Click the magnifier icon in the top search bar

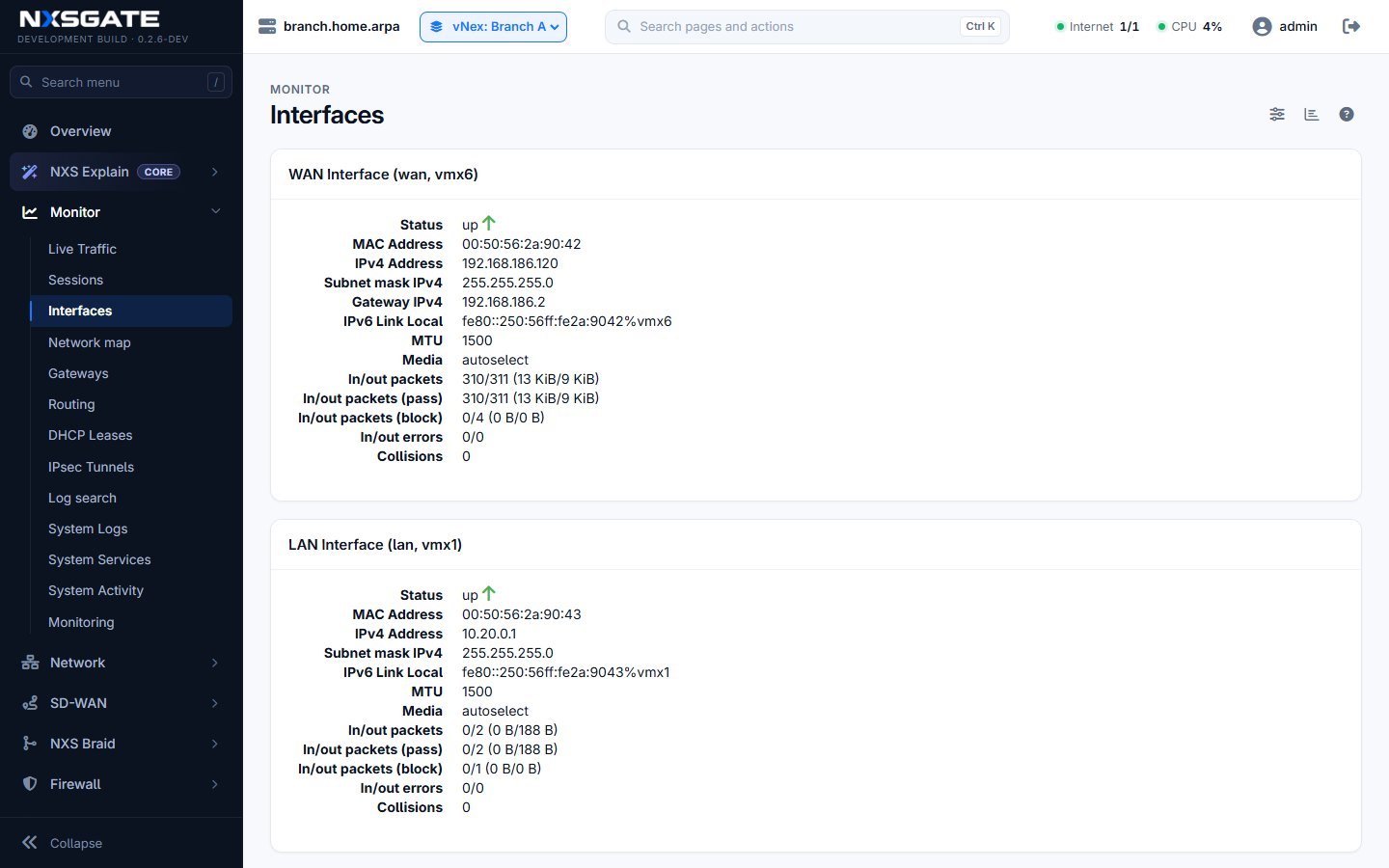coord(624,26)
